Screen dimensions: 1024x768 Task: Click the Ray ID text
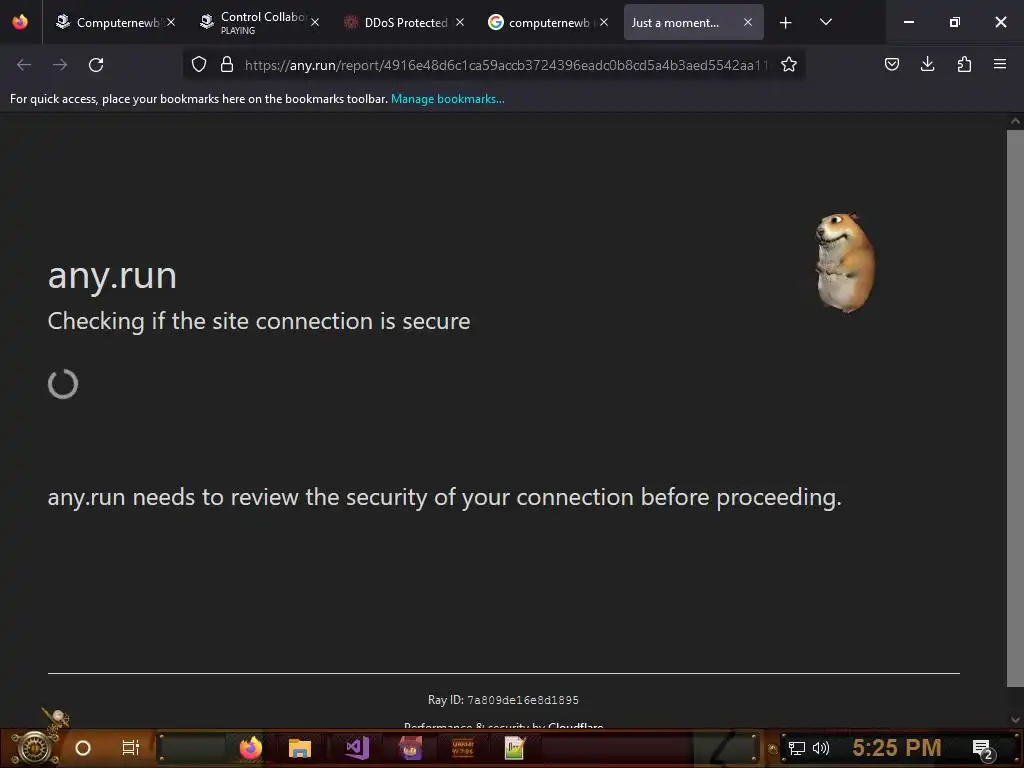coord(503,700)
